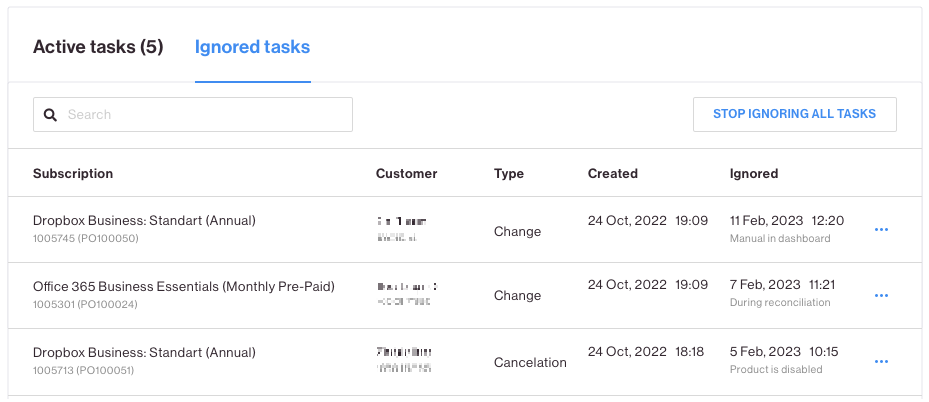This screenshot has width=929, height=402.
Task: Open Office 365 Business Essentials subscription
Action: 184,287
